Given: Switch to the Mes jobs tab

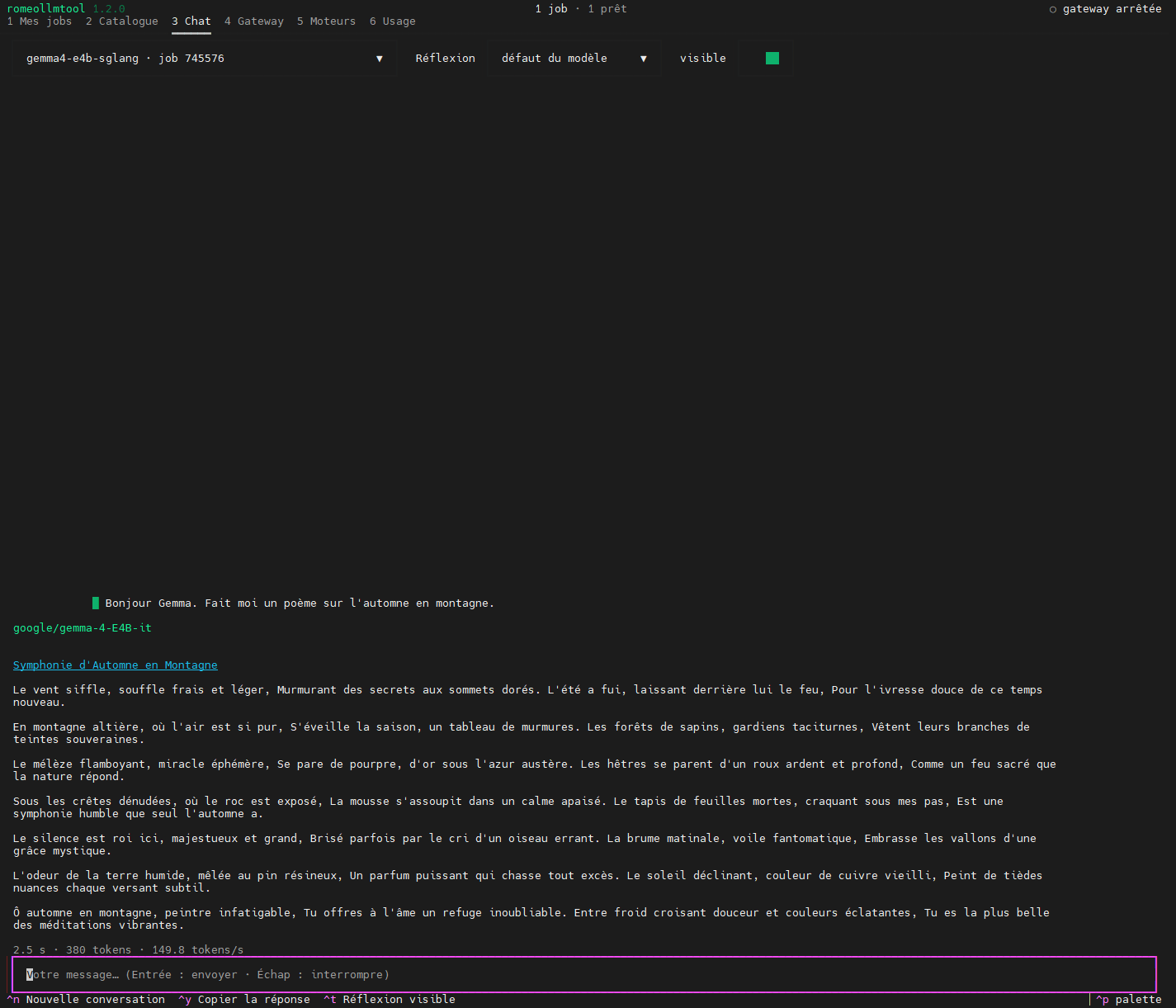Looking at the screenshot, I should tap(40, 21).
